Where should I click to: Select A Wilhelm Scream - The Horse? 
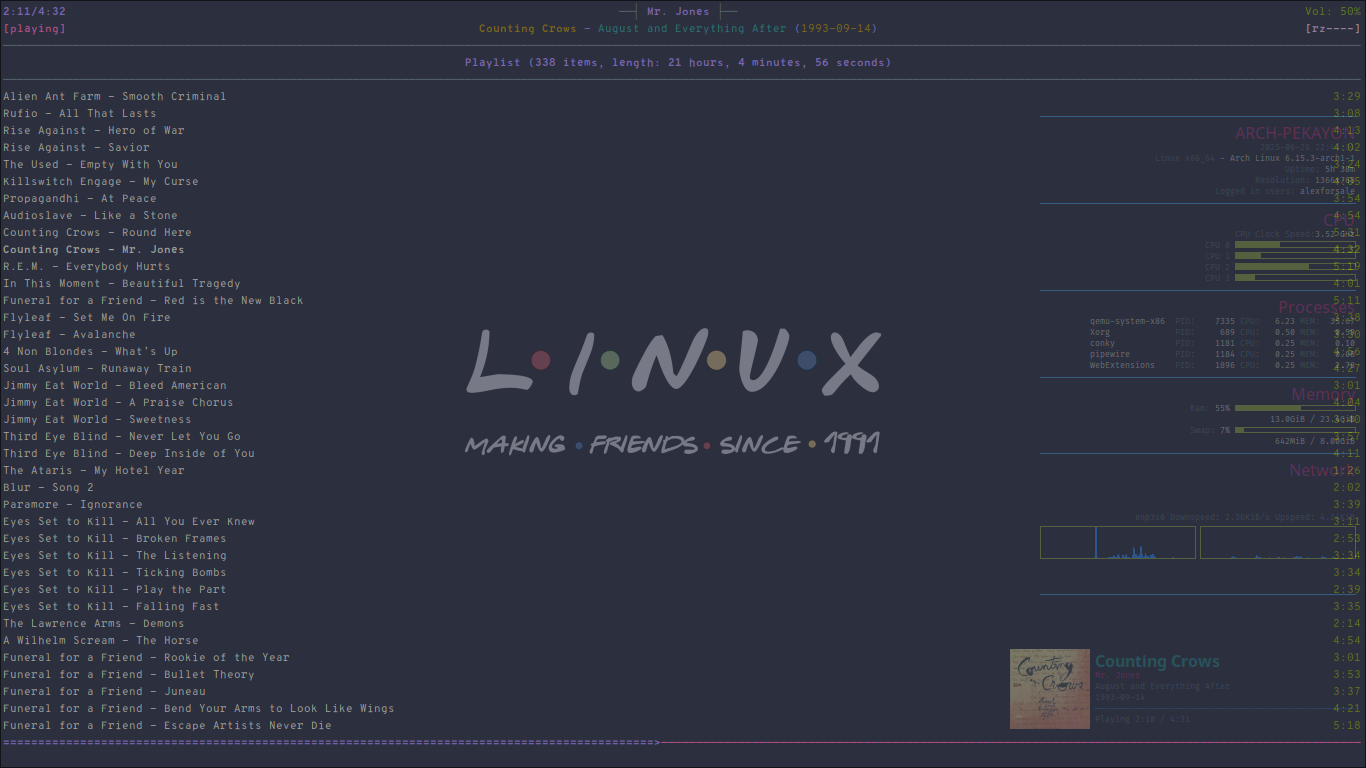click(101, 641)
